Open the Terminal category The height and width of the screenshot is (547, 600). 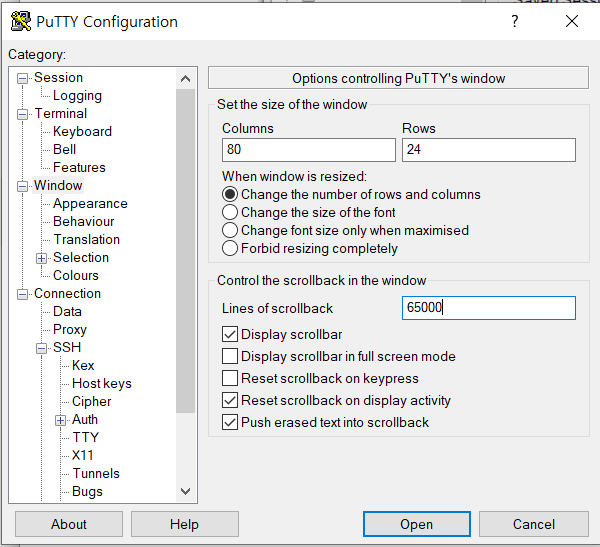[61, 113]
